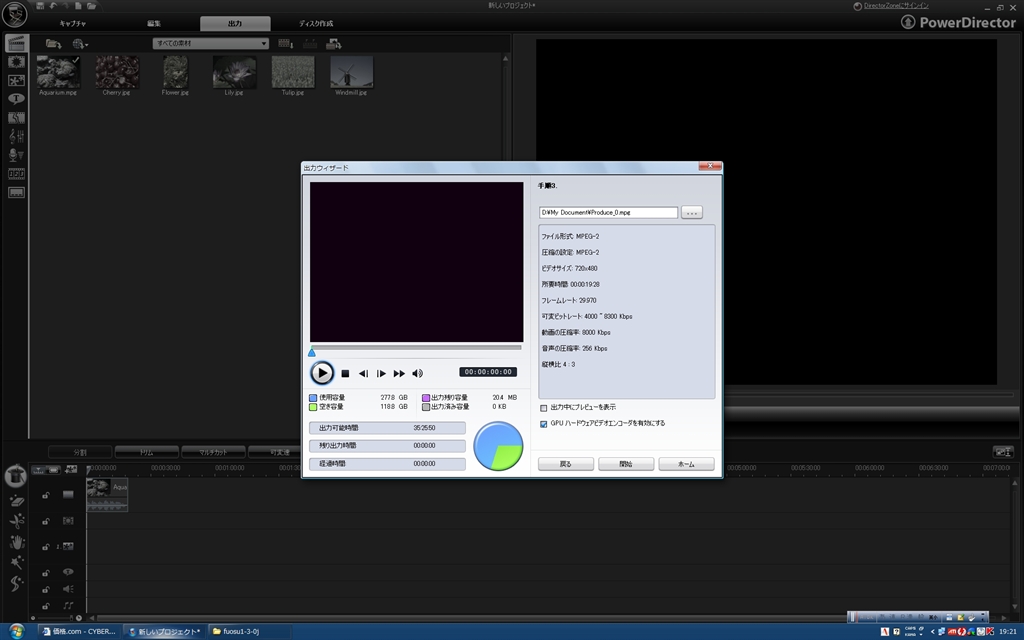Mute the volume with the speaker icon

[417, 373]
